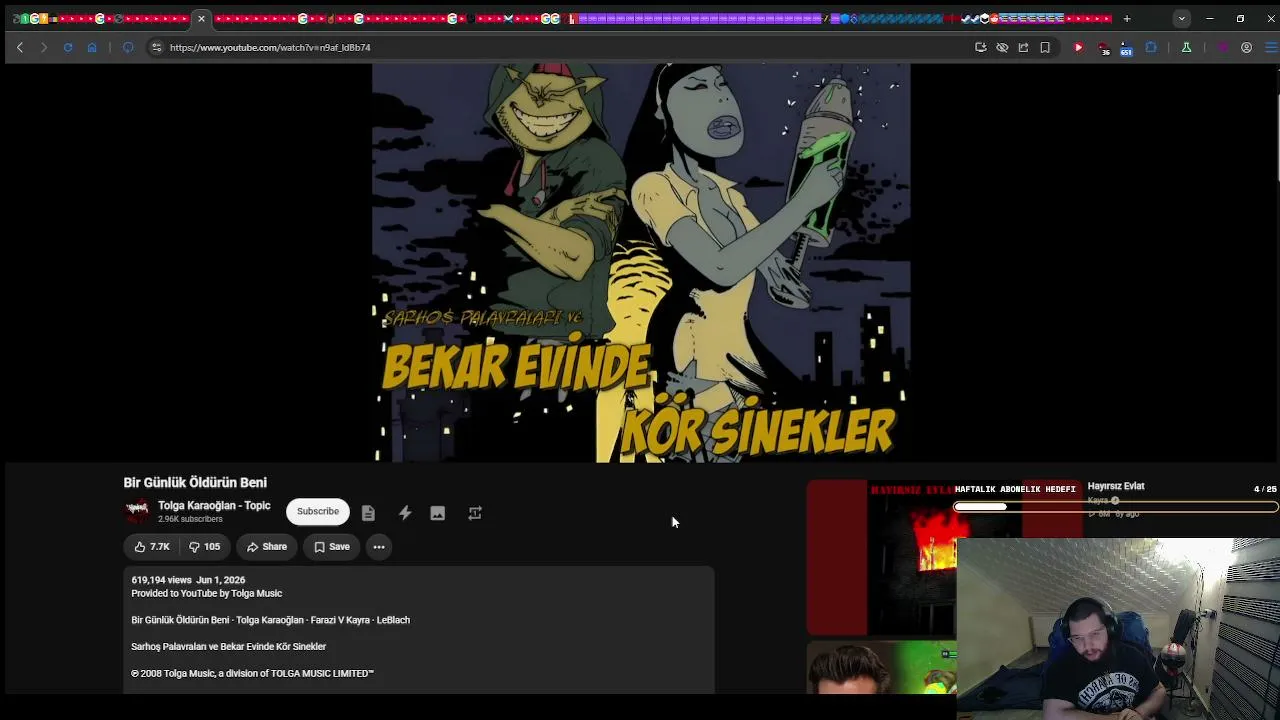Click the share page icon in address bar
Screen dimensions: 1280x720
pyautogui.click(x=1023, y=47)
